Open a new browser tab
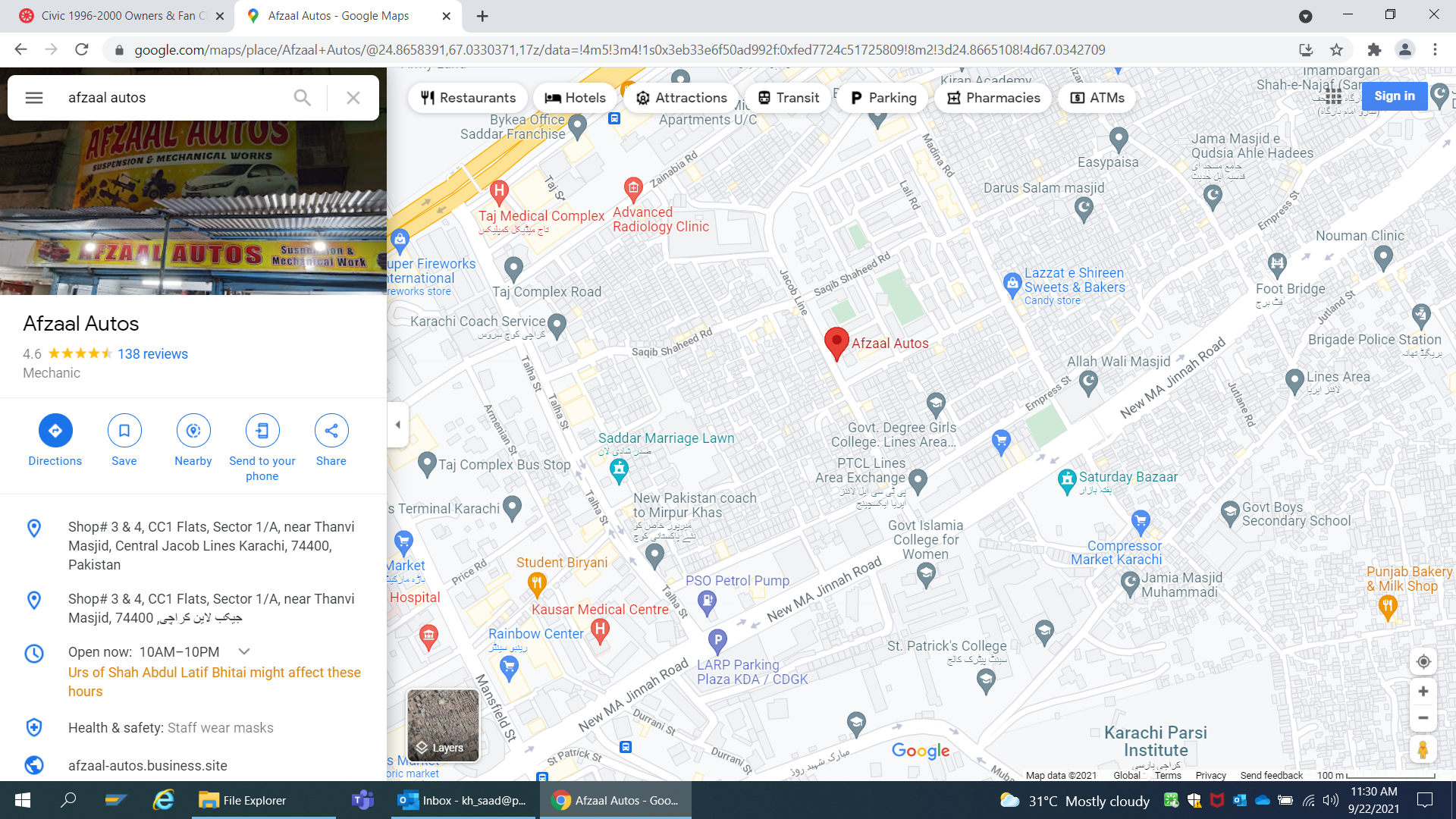This screenshot has width=1456, height=819. [x=482, y=16]
